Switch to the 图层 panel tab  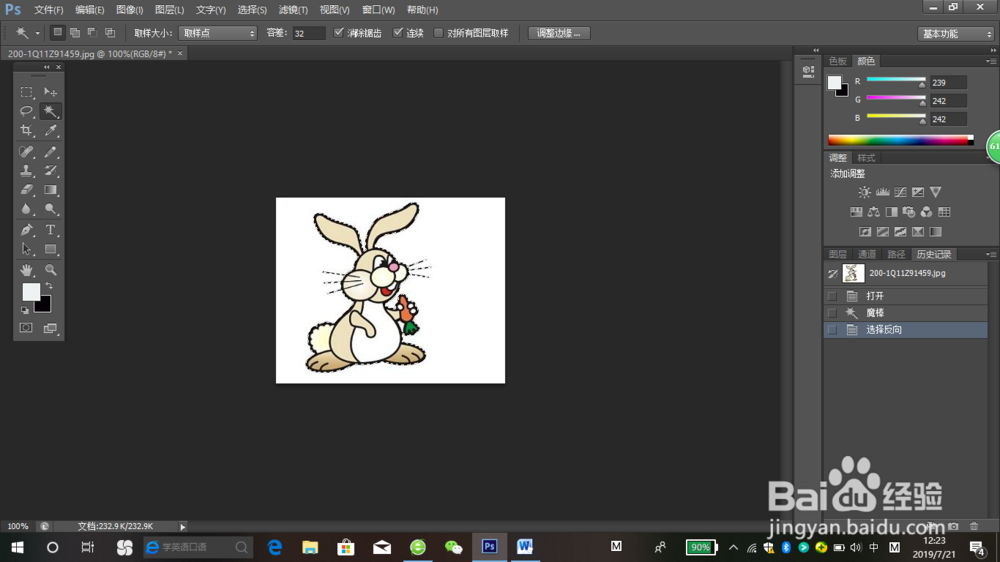[838, 254]
